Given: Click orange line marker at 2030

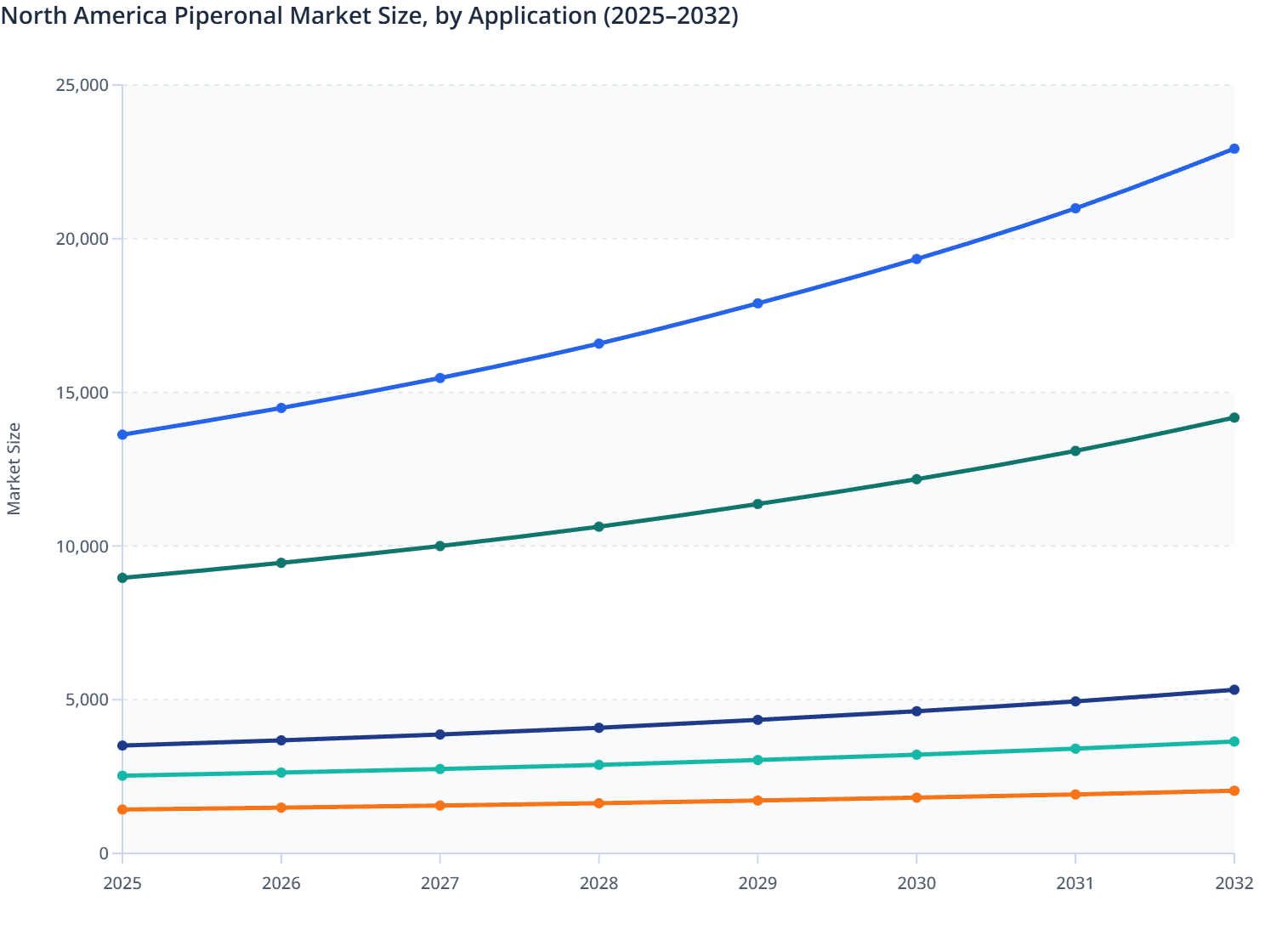Looking at the screenshot, I should [x=916, y=797].
